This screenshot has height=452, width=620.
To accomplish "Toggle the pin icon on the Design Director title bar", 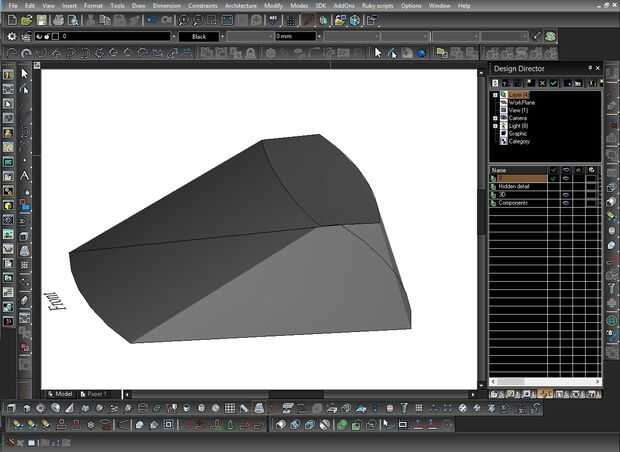I will (590, 68).
